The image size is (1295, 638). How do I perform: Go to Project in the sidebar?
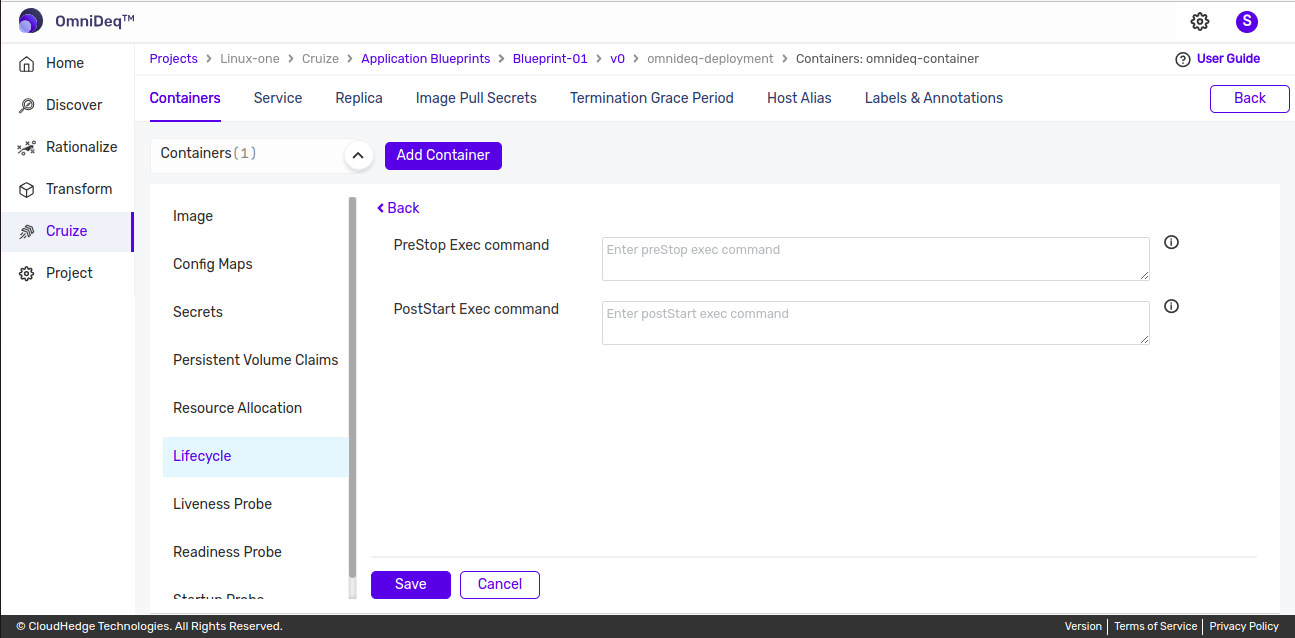(67, 273)
